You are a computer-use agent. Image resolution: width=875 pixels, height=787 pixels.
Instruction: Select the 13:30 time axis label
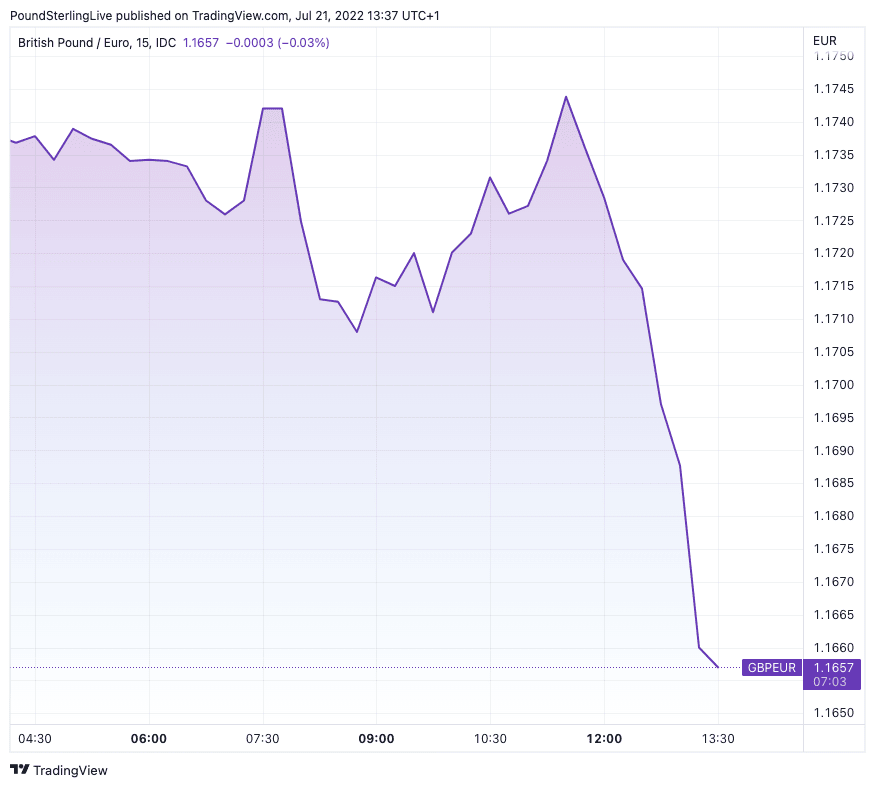pyautogui.click(x=718, y=739)
